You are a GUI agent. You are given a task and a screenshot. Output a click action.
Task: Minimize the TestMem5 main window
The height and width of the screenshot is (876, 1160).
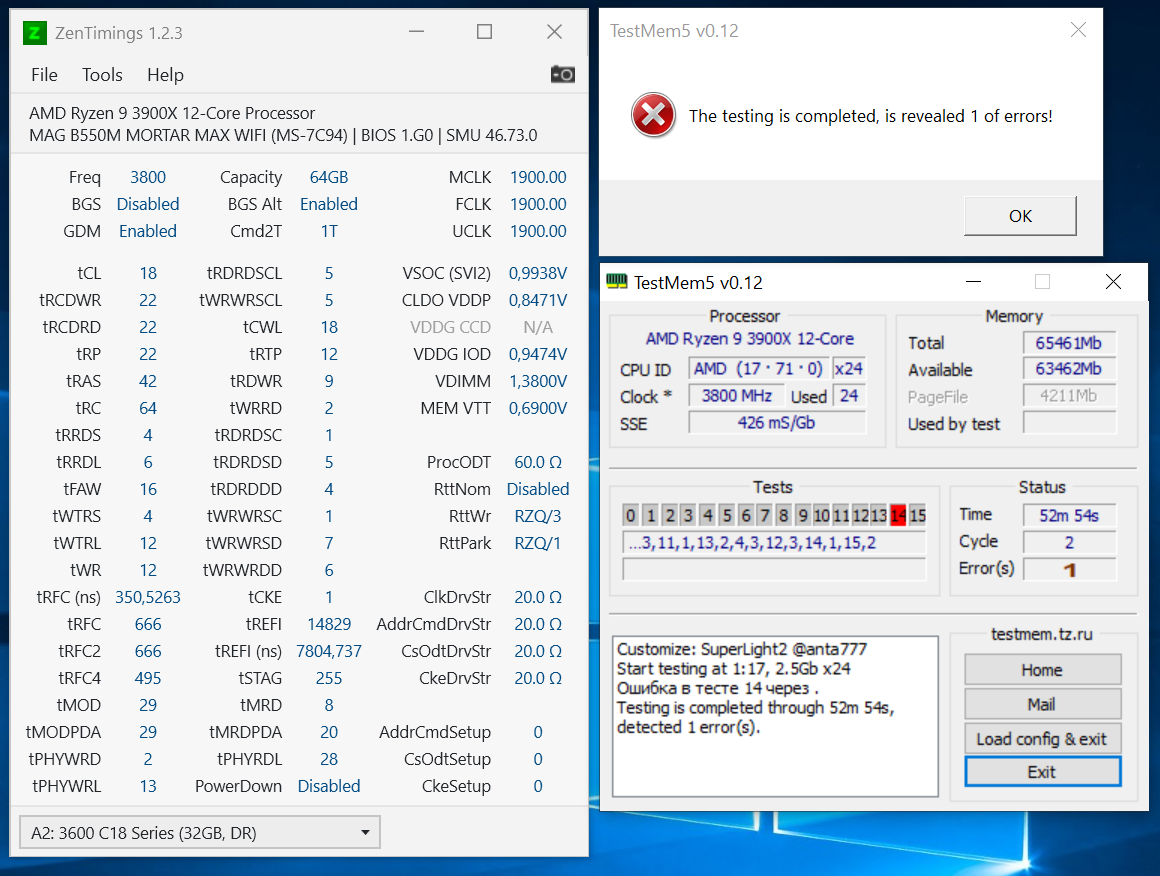pos(974,282)
